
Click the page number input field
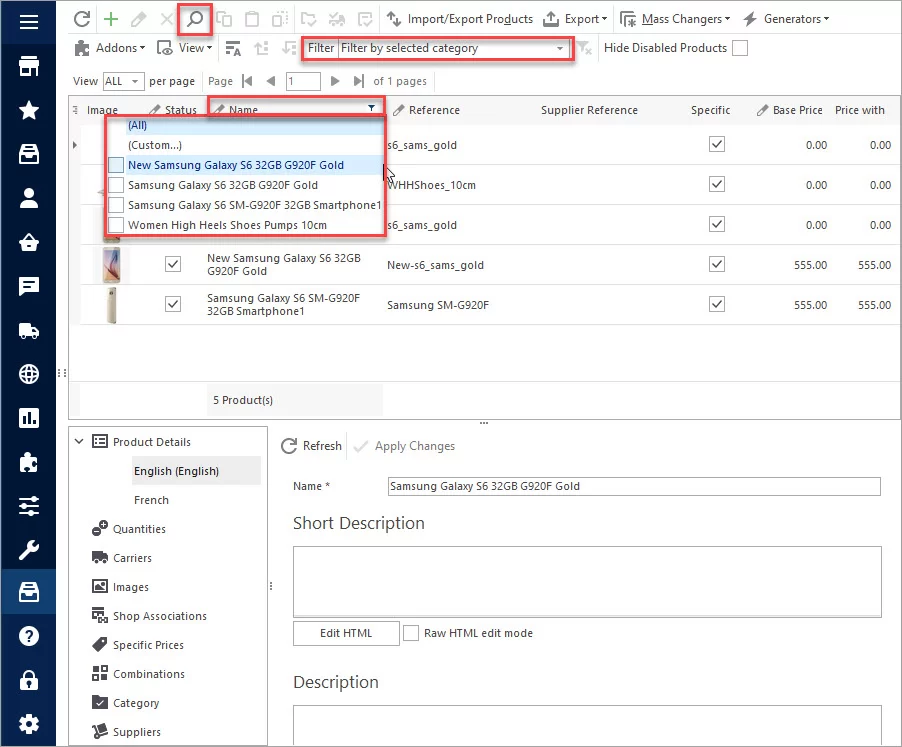tap(303, 81)
